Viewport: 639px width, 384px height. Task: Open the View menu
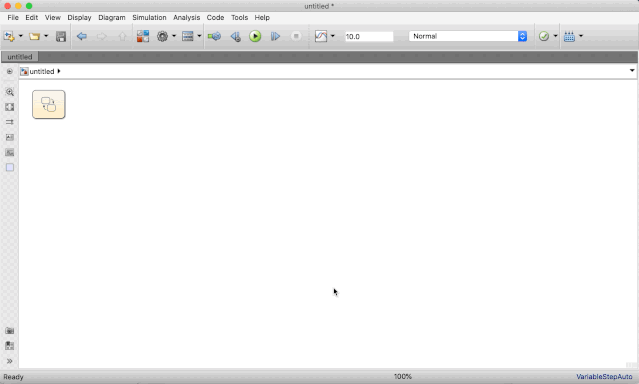53,18
